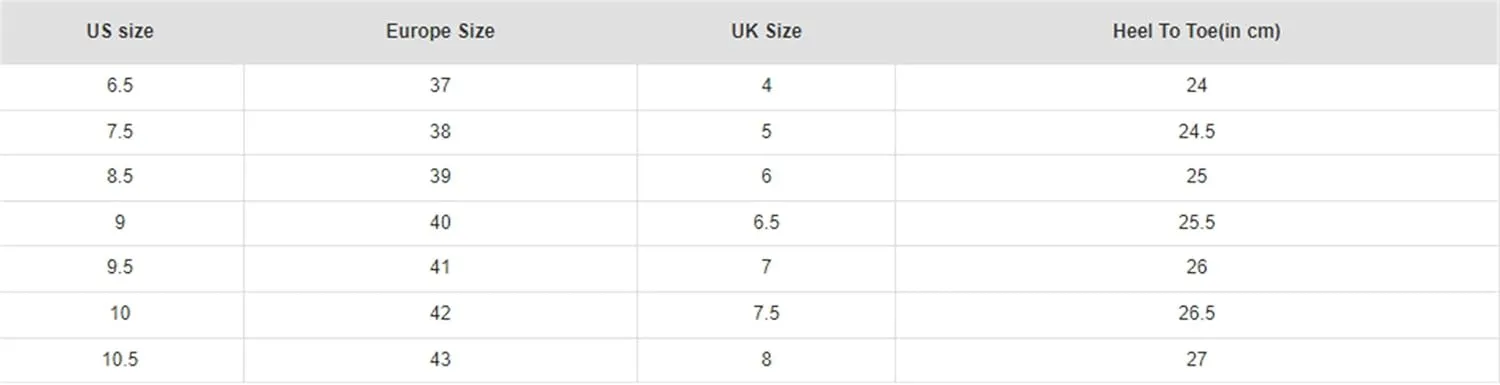Click the Heel To Toe(in cm) header
The width and height of the screenshot is (1500, 385).
pyautogui.click(x=1197, y=32)
